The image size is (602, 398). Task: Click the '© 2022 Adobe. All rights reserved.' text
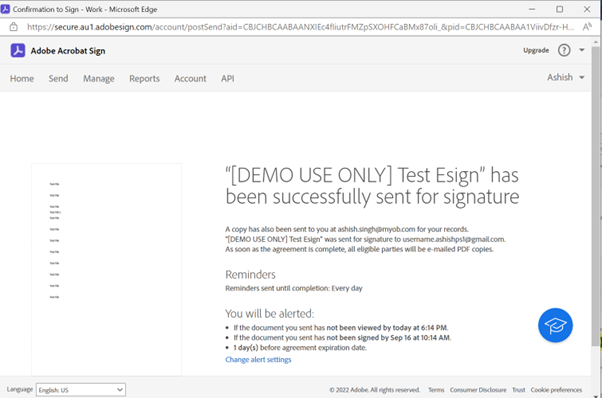pos(375,390)
